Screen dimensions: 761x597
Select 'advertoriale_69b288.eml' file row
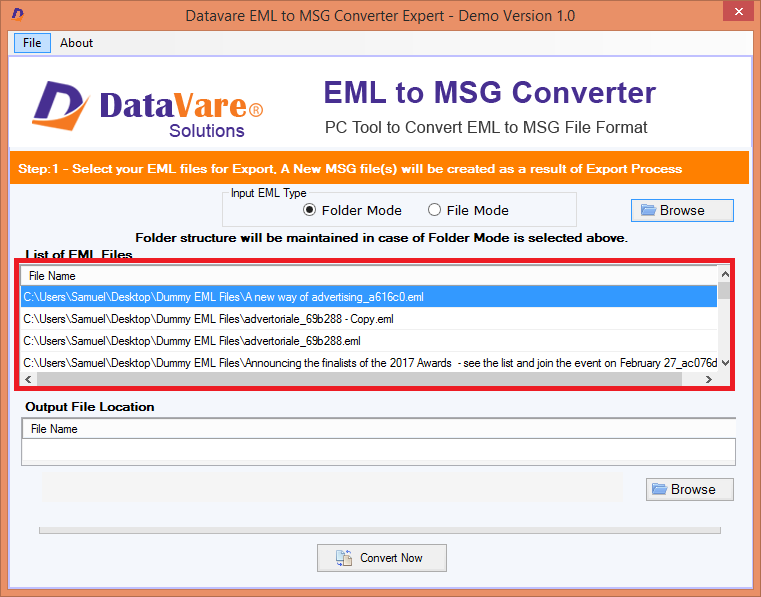tap(369, 341)
